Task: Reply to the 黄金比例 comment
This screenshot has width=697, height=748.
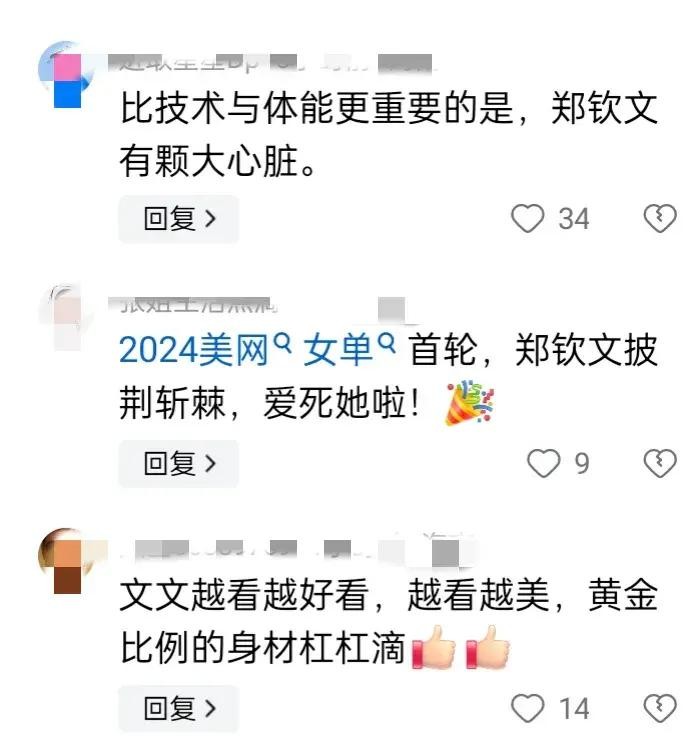Action: point(178,708)
